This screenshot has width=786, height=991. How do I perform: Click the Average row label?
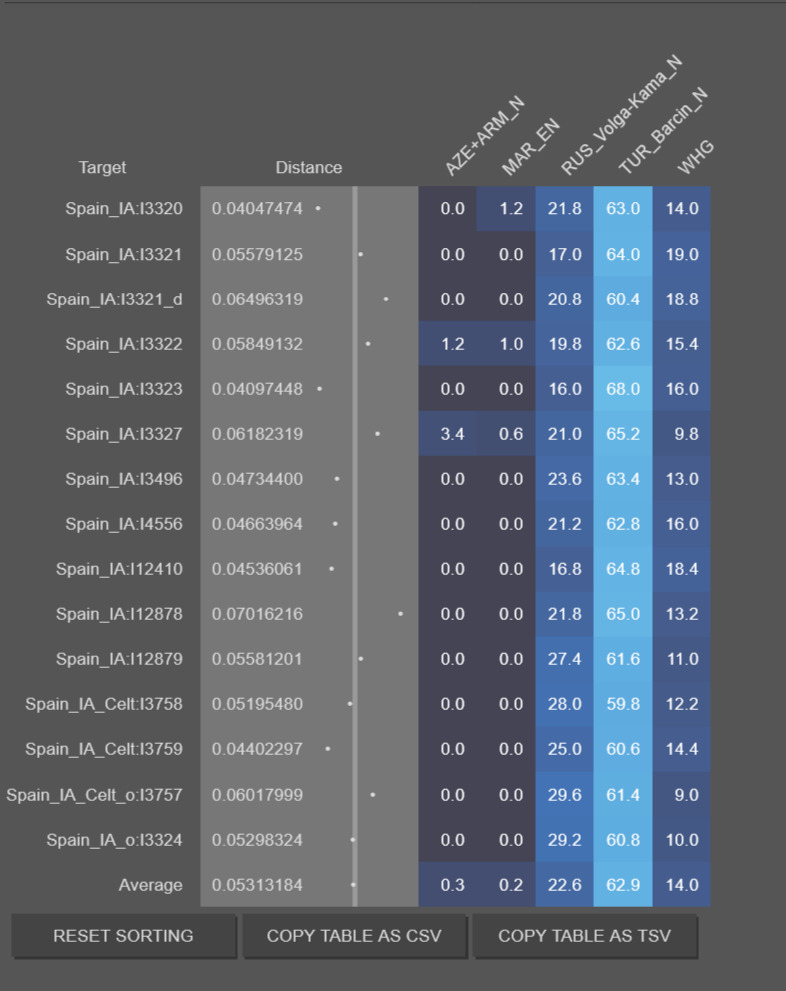point(150,885)
